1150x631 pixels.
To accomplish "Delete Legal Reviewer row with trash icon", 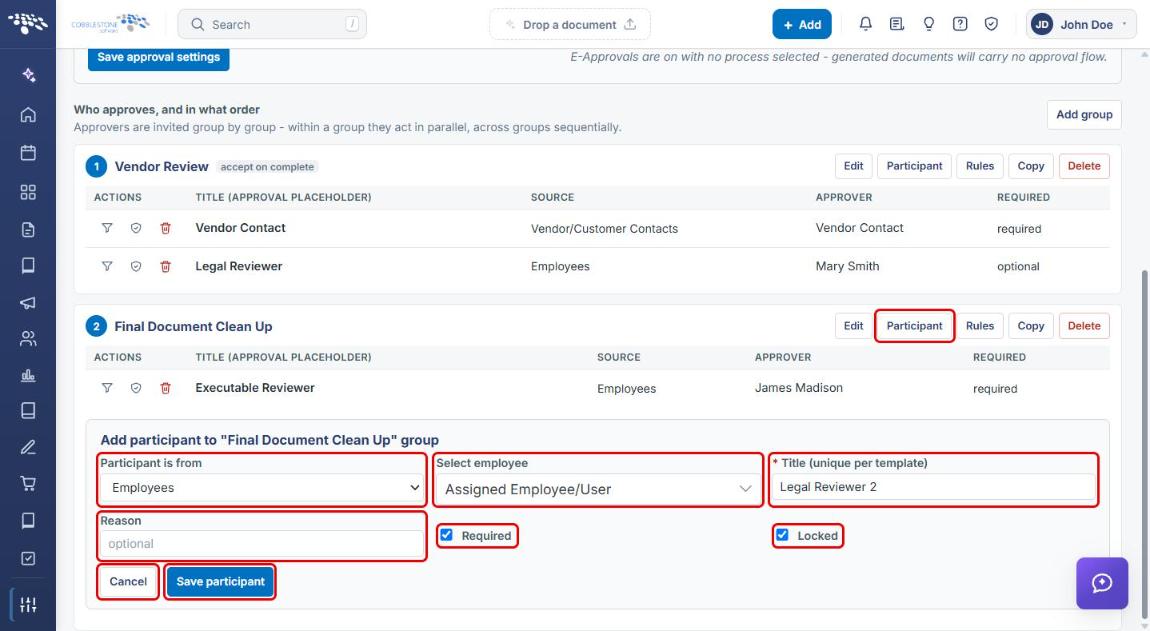I will tap(166, 266).
